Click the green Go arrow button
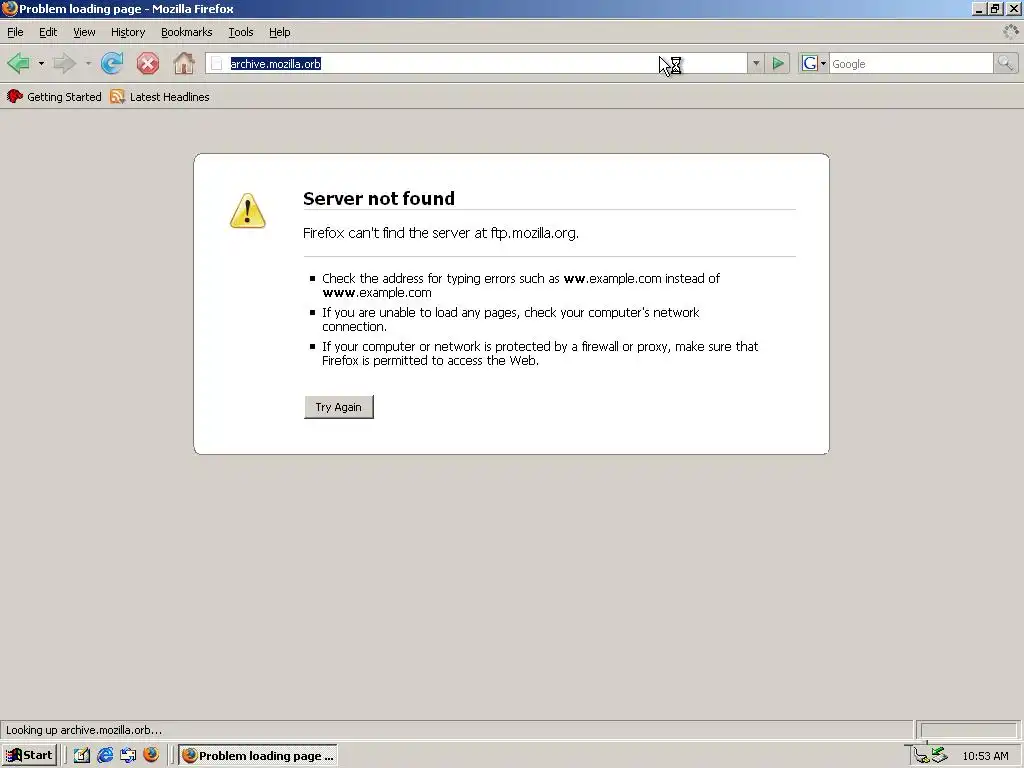 click(778, 63)
